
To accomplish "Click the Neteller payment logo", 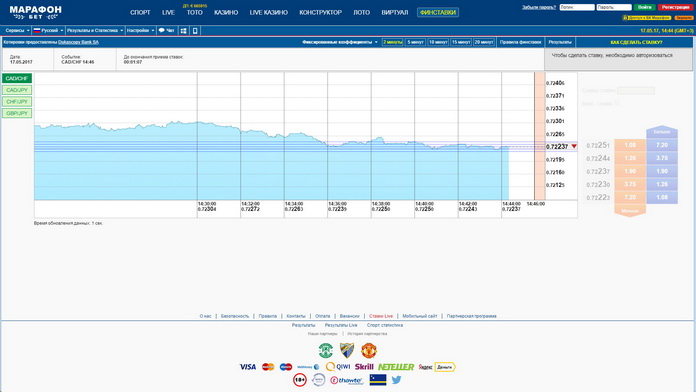I will click(396, 367).
